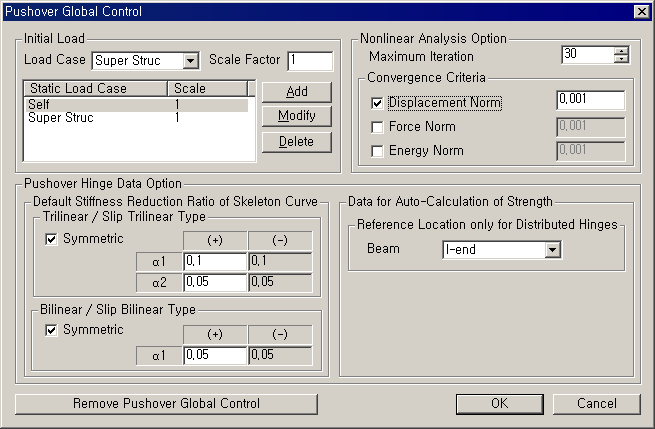Click the Modify button
The width and height of the screenshot is (655, 429).
click(296, 116)
